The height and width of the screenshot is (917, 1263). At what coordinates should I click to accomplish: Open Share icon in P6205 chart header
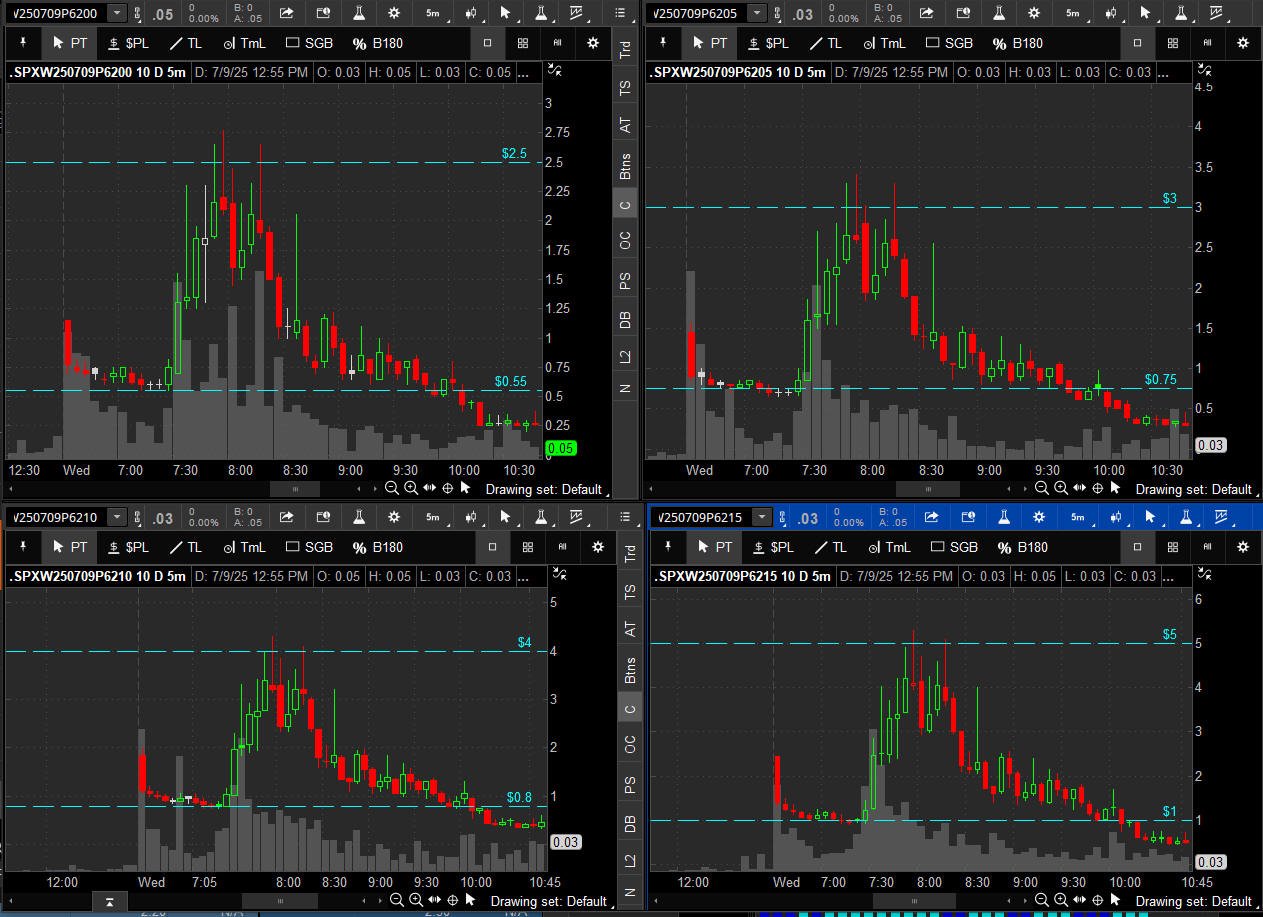[927, 13]
